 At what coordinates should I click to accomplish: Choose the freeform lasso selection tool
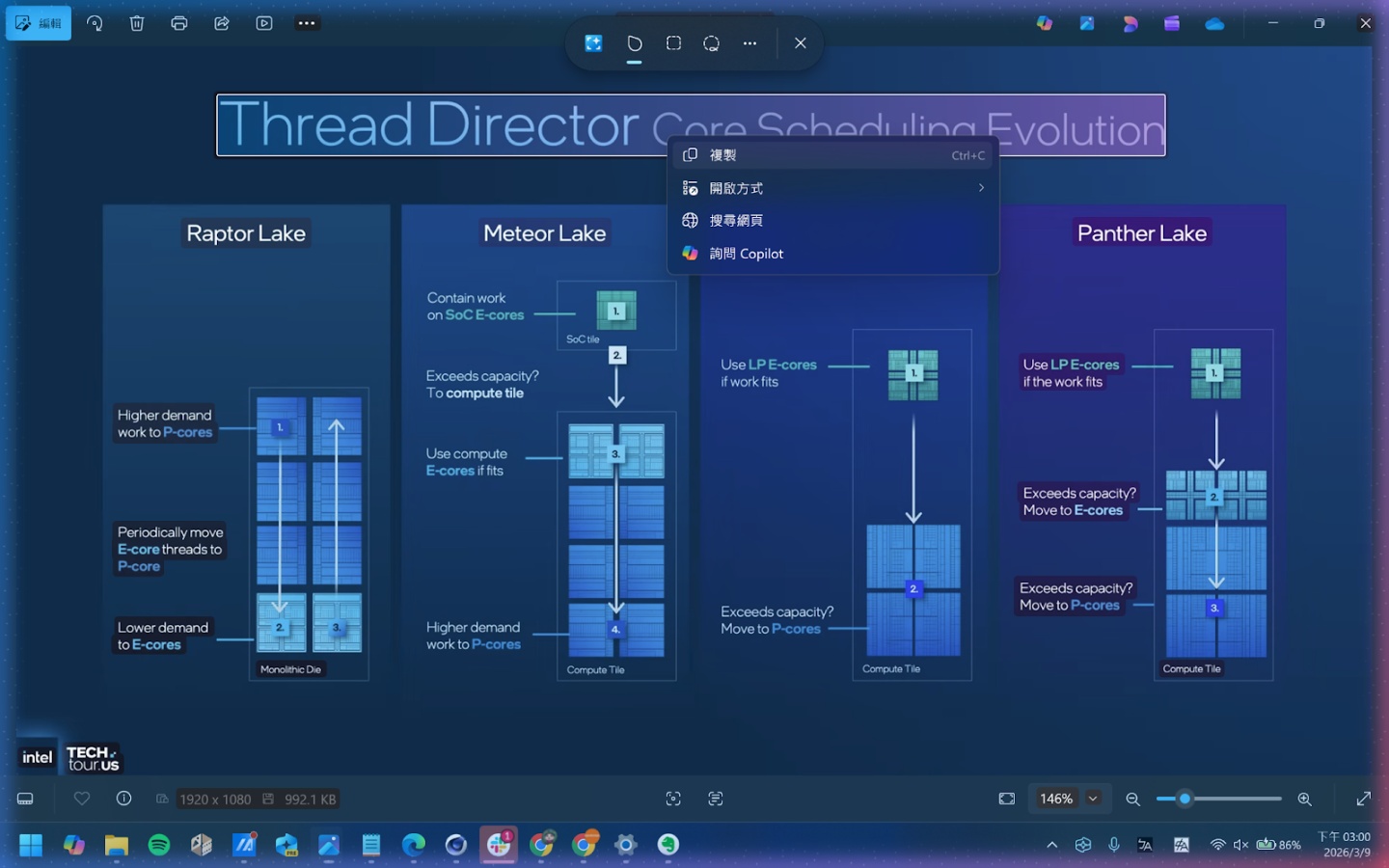coord(711,43)
